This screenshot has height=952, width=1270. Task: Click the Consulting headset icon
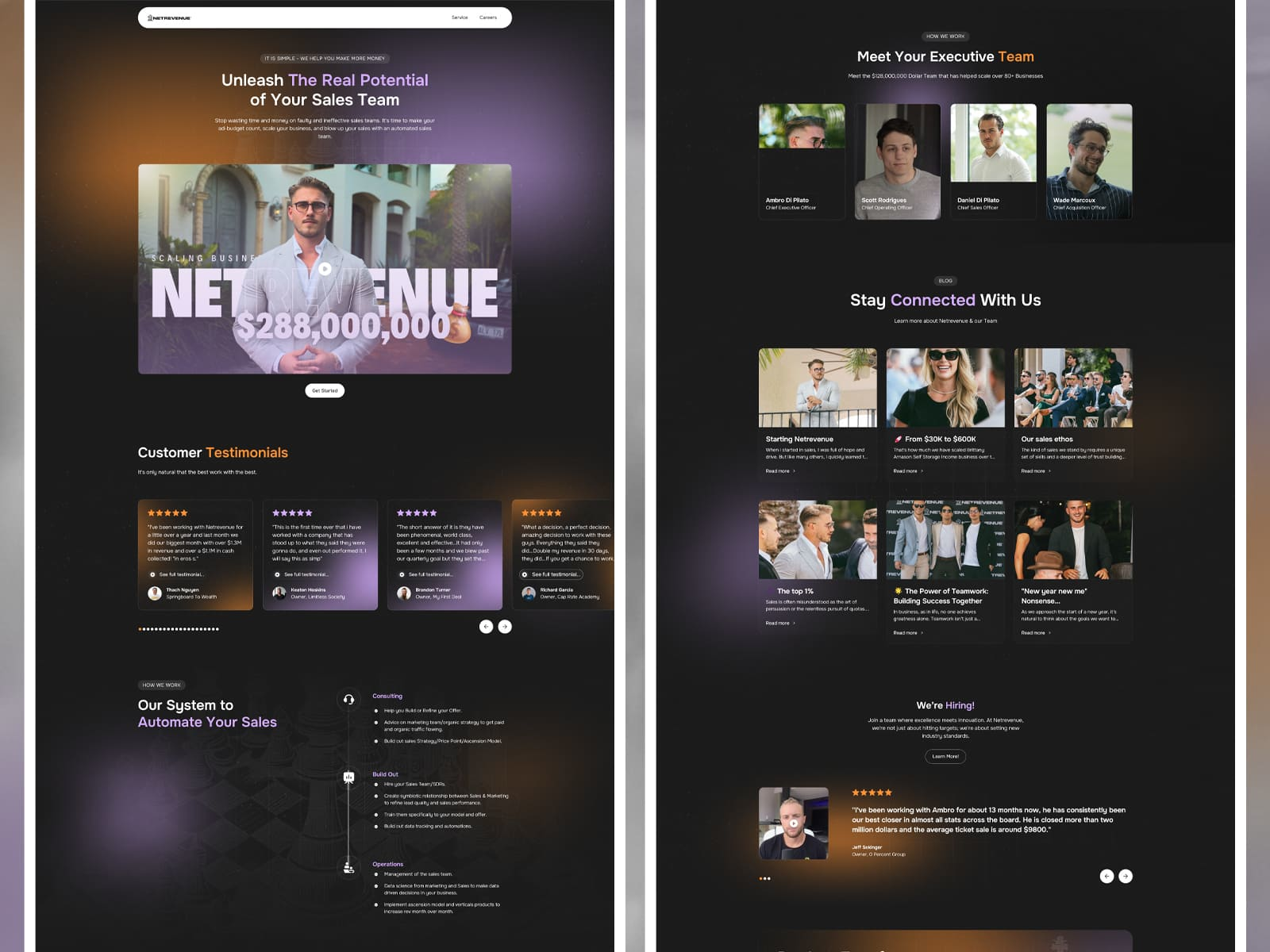pyautogui.click(x=348, y=699)
